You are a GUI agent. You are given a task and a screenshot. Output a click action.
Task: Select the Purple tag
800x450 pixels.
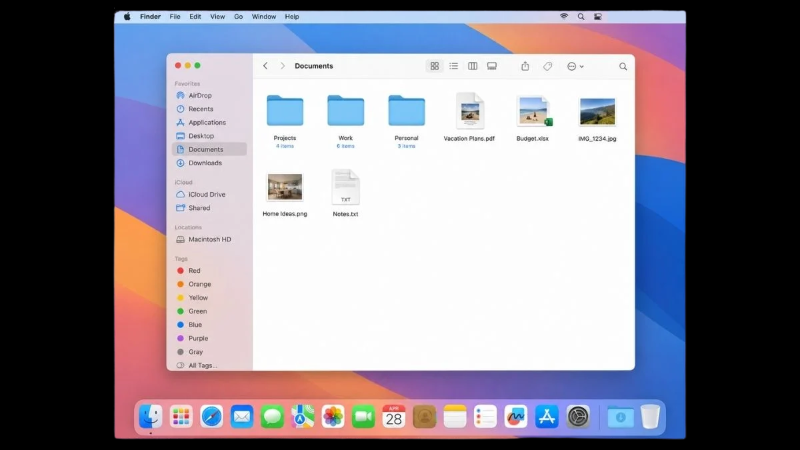(x=210, y=338)
